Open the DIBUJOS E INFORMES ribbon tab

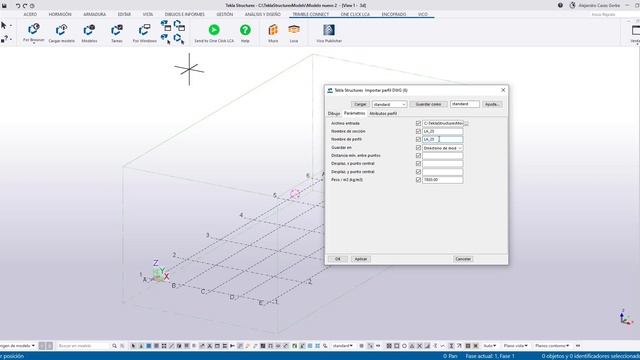tap(184, 14)
